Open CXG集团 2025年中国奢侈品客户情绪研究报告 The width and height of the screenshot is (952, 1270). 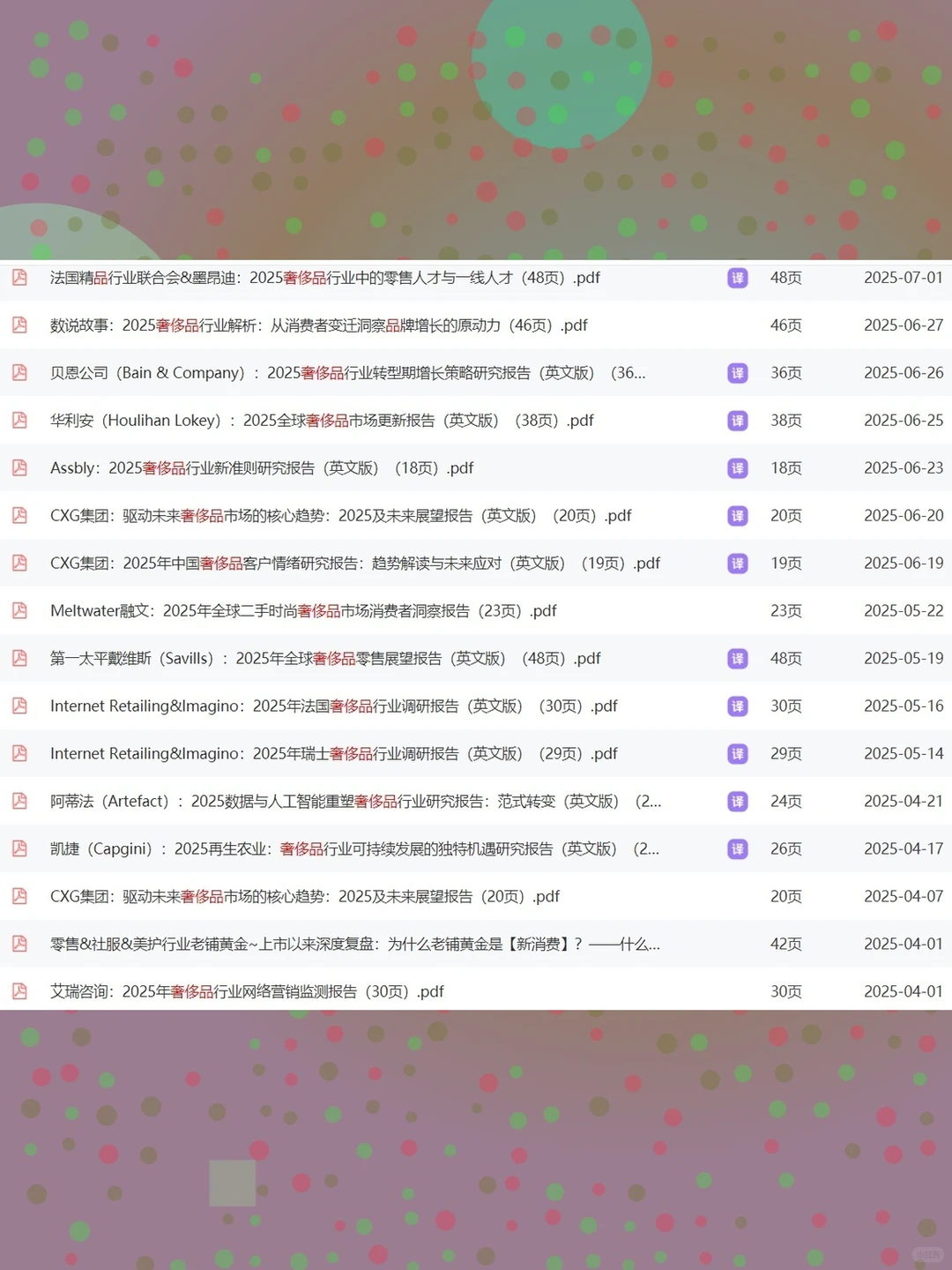(355, 564)
